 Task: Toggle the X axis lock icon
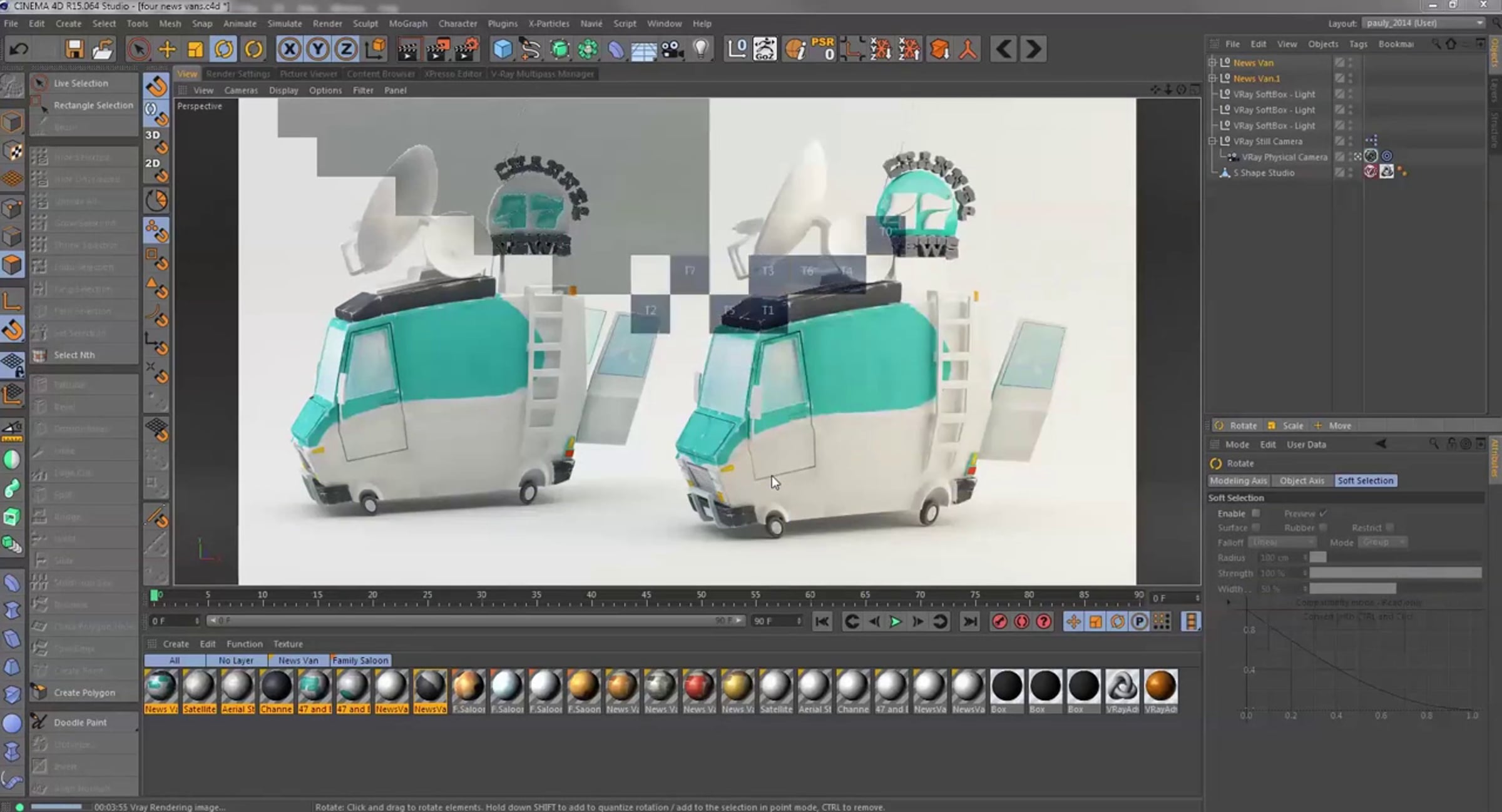289,49
